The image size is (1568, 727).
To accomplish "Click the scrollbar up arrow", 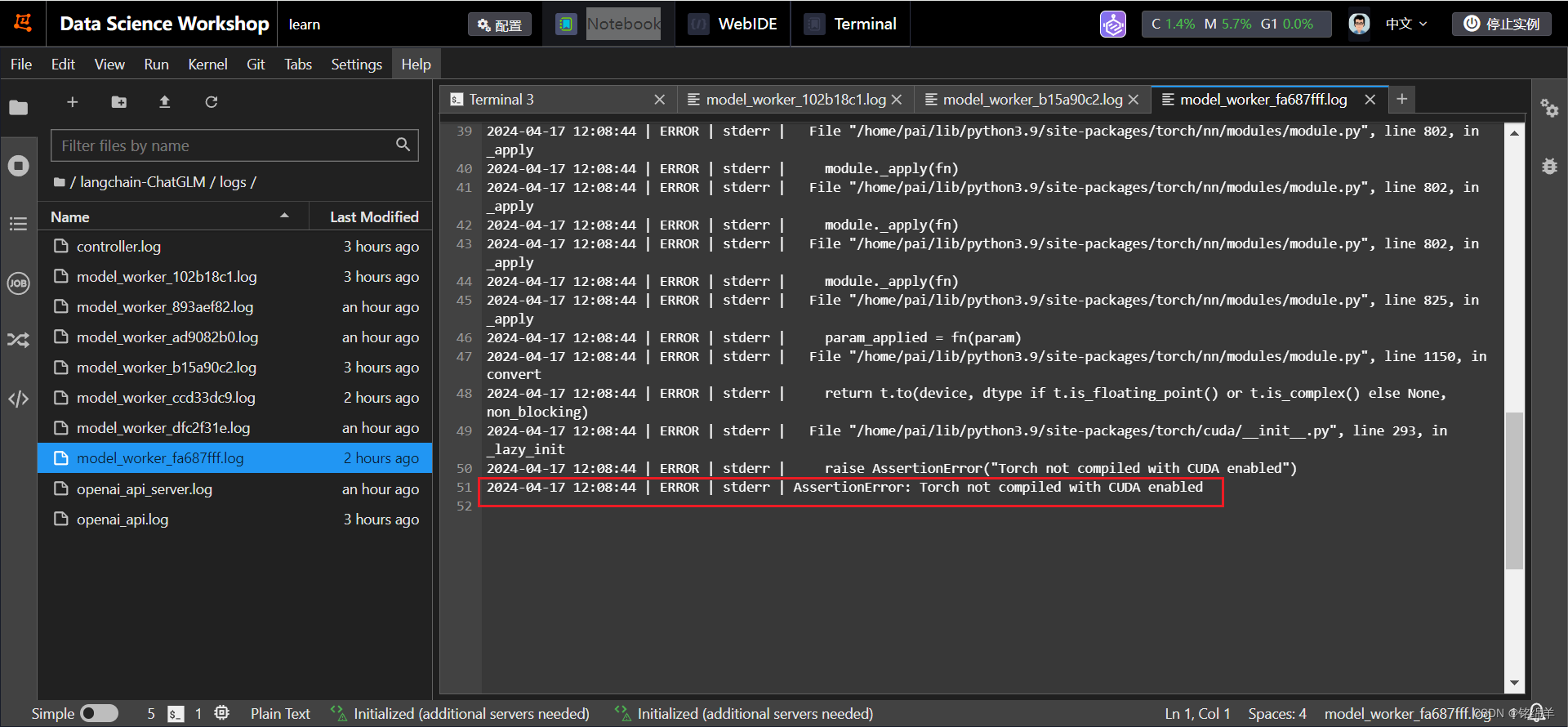I will pyautogui.click(x=1514, y=132).
